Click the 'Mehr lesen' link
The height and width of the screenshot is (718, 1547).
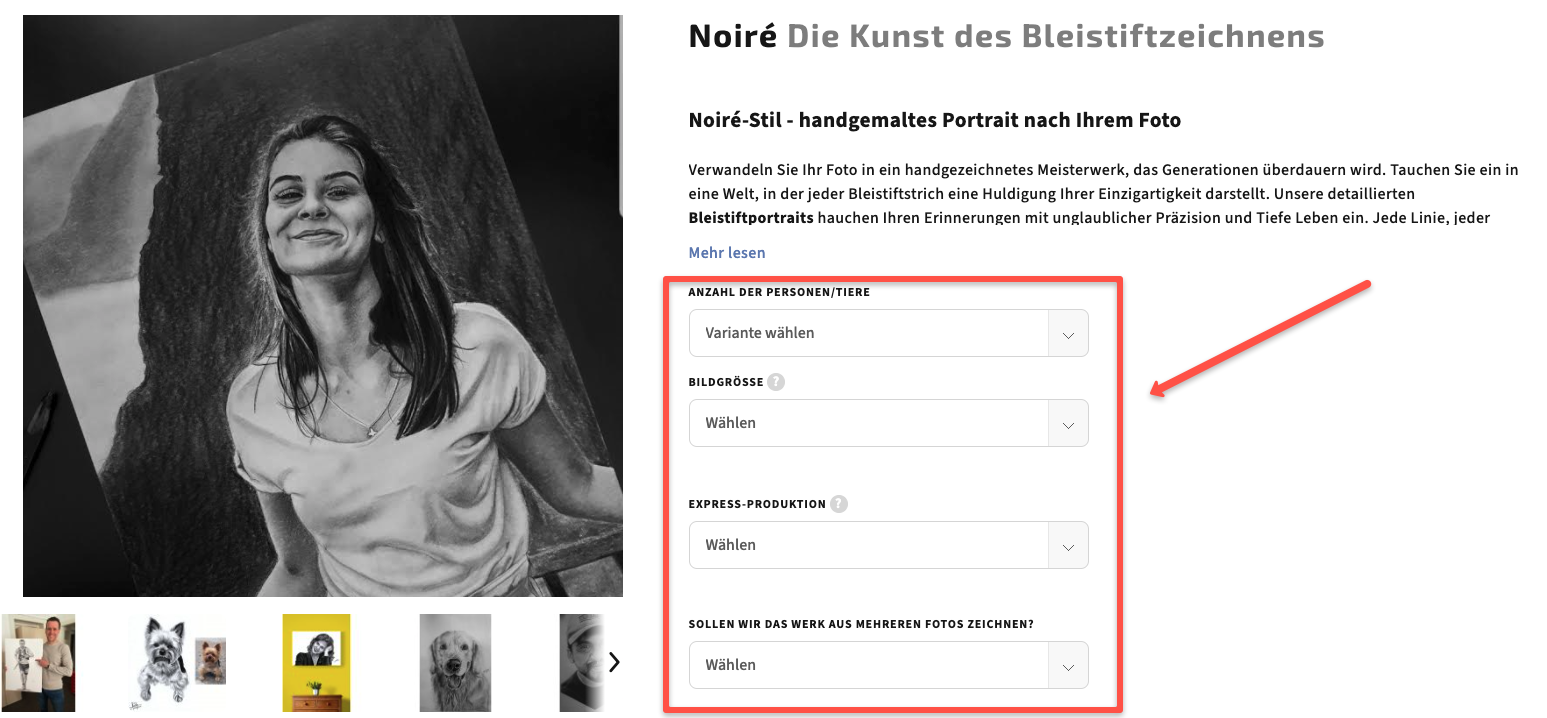point(727,253)
